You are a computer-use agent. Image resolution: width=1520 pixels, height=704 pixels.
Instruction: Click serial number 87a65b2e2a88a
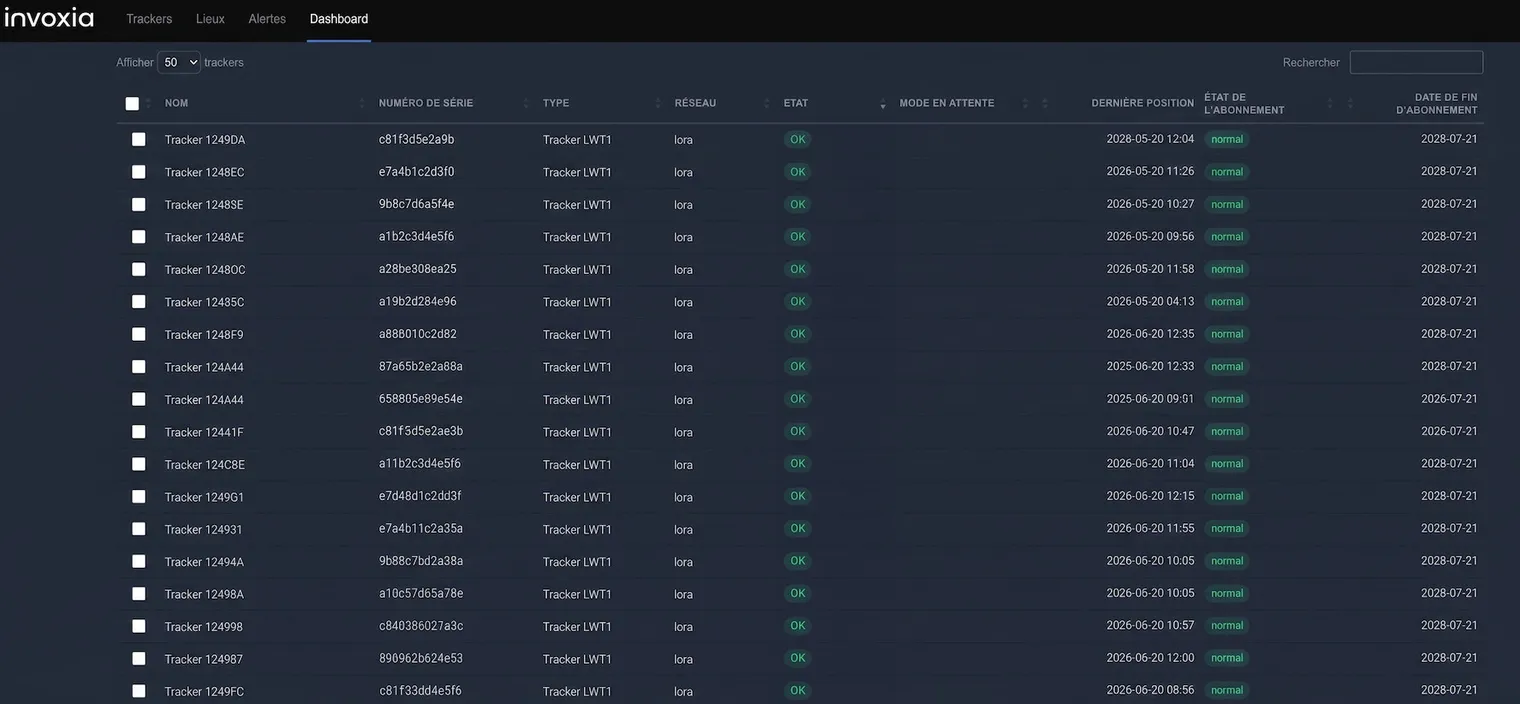click(x=421, y=366)
